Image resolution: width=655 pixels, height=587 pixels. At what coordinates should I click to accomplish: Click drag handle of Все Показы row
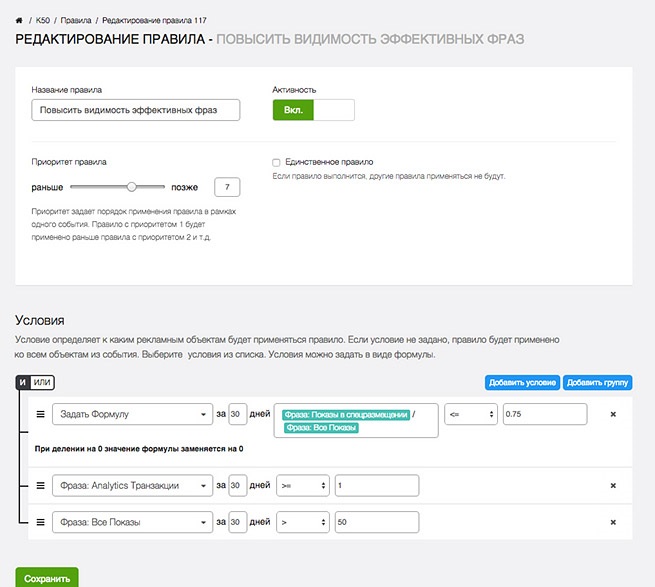[x=41, y=522]
